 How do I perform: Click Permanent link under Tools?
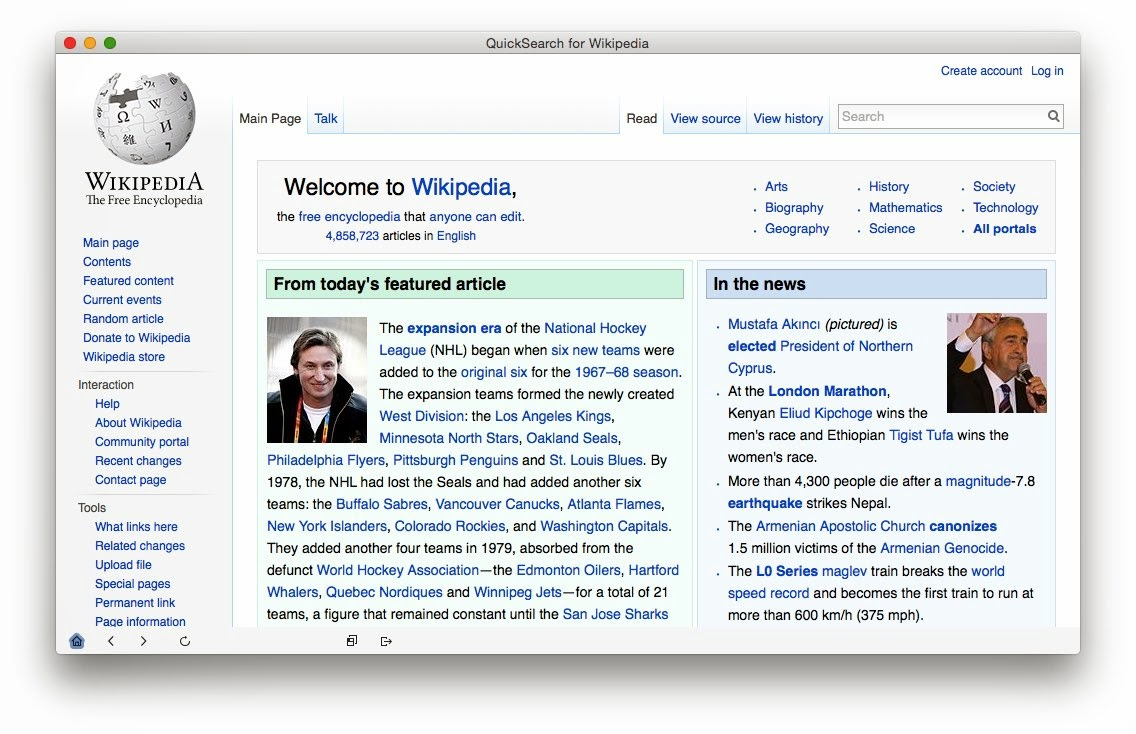point(135,602)
